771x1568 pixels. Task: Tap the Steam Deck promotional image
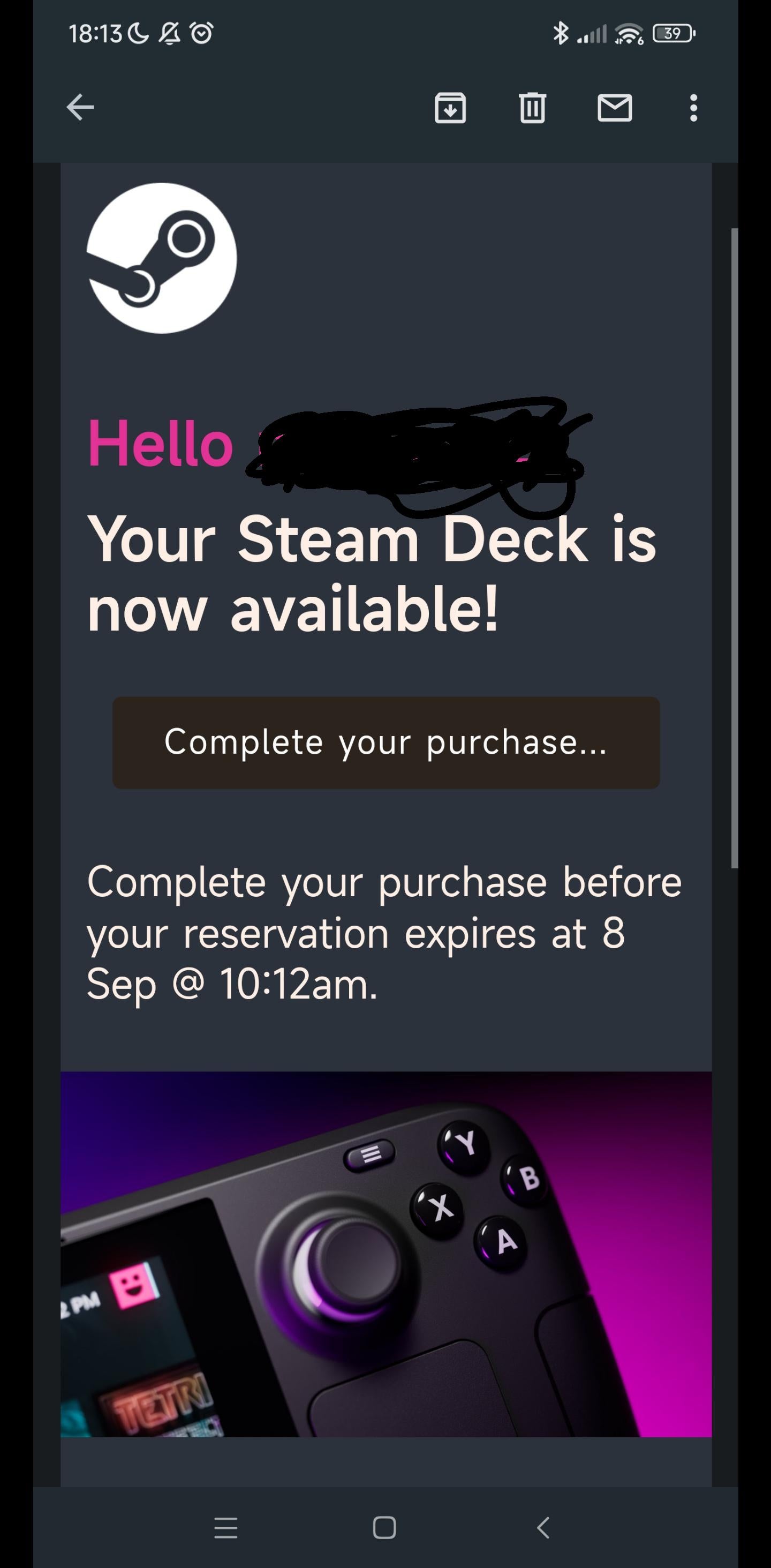pyautogui.click(x=386, y=1254)
